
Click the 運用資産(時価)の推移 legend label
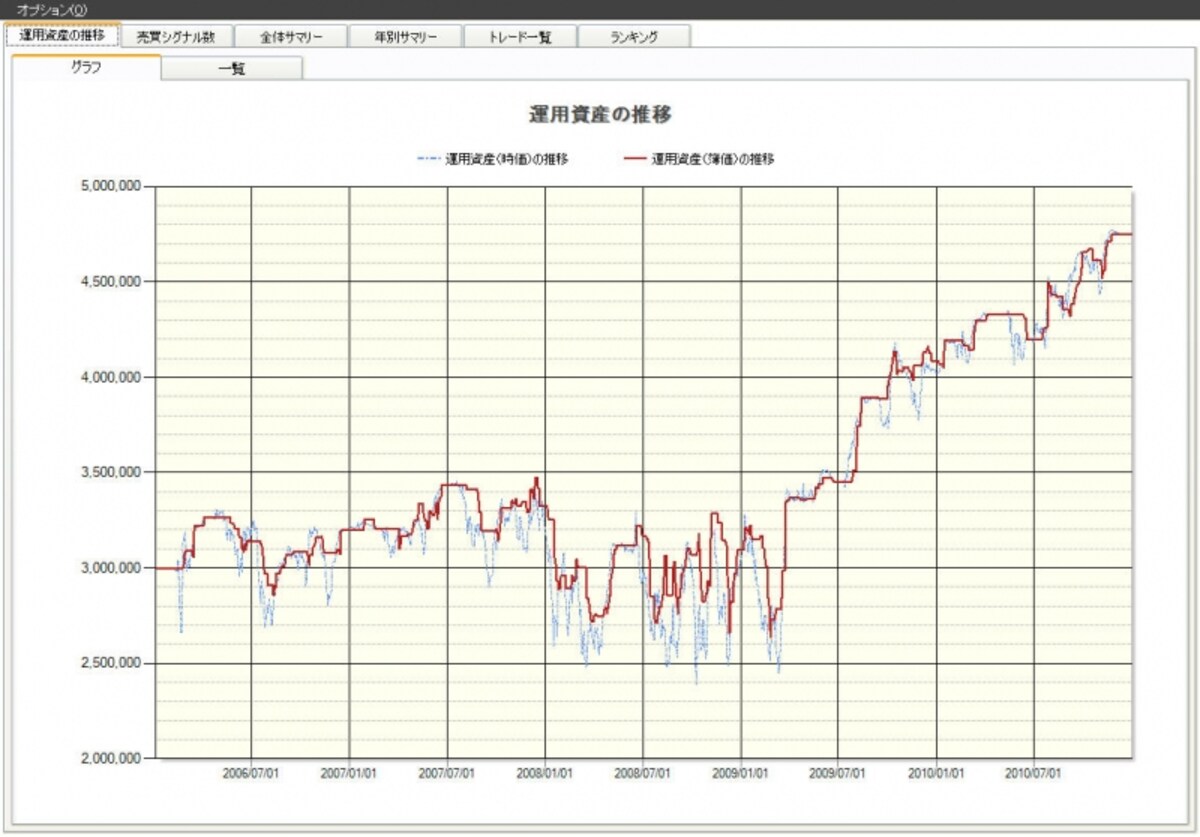[x=507, y=158]
